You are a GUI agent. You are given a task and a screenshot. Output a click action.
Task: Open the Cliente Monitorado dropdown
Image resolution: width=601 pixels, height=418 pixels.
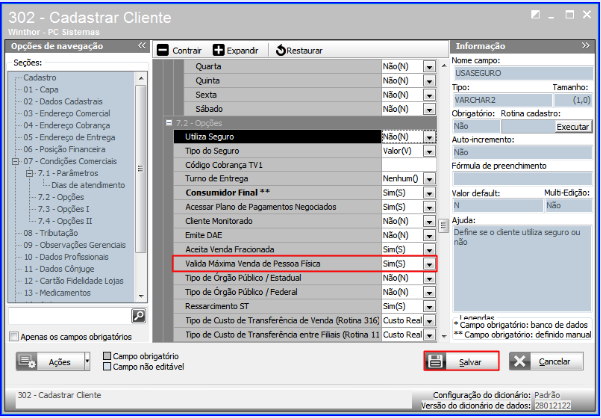tap(429, 221)
